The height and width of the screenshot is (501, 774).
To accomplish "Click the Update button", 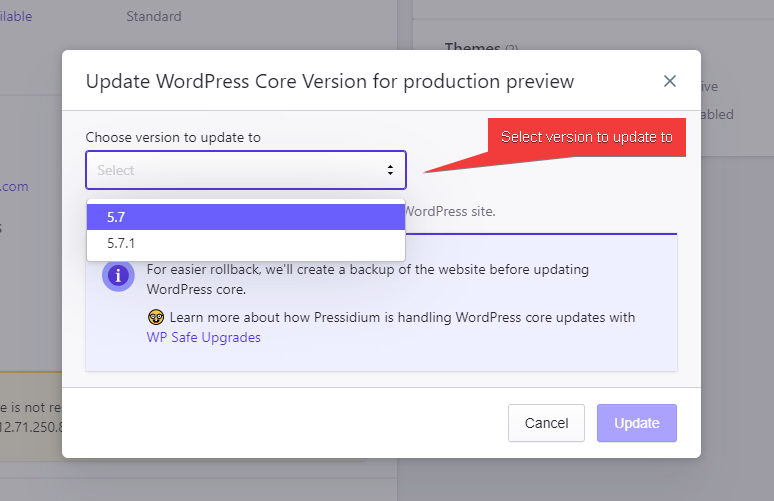I will click(x=637, y=423).
